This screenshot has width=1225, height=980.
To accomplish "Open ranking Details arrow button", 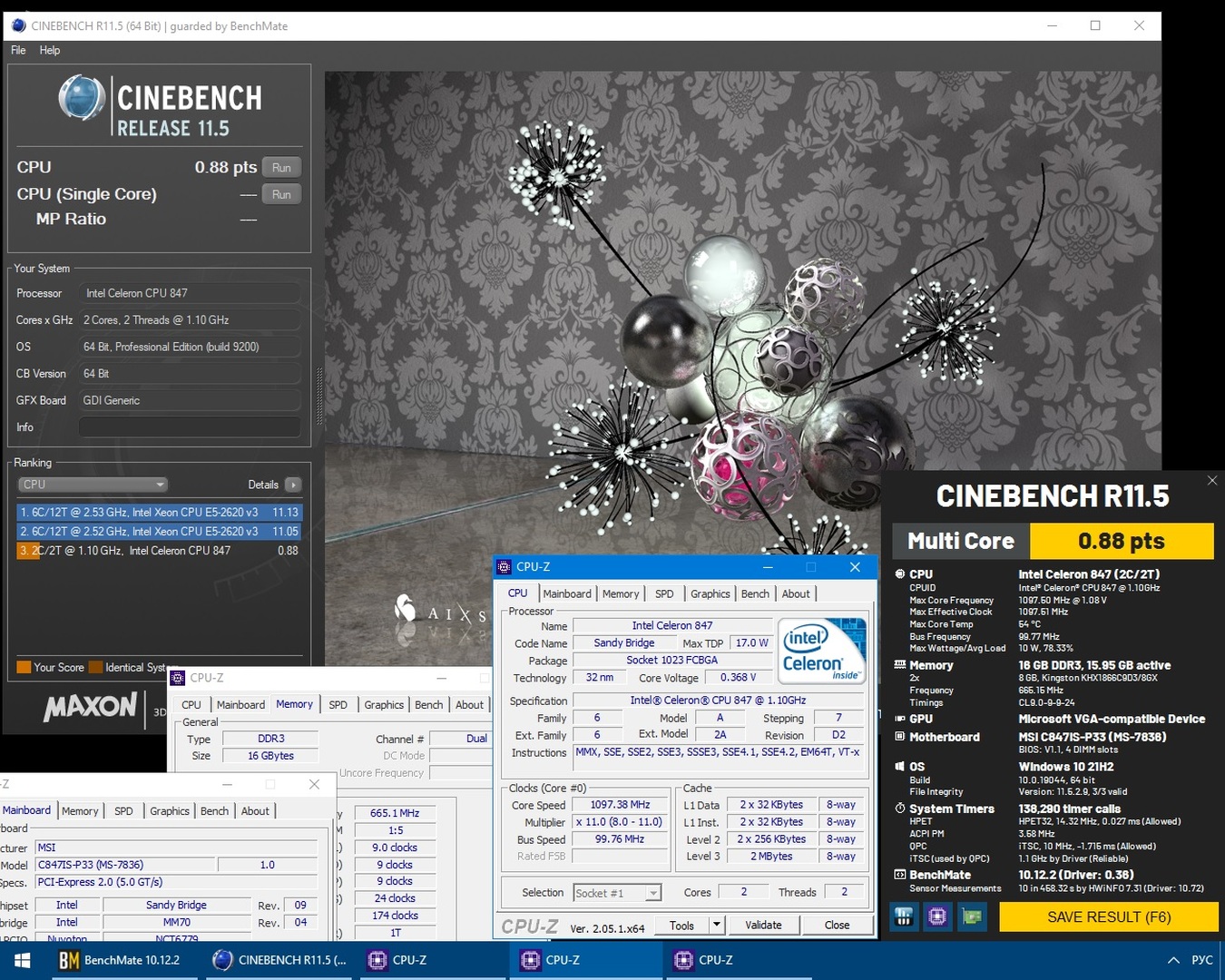I will click(292, 485).
